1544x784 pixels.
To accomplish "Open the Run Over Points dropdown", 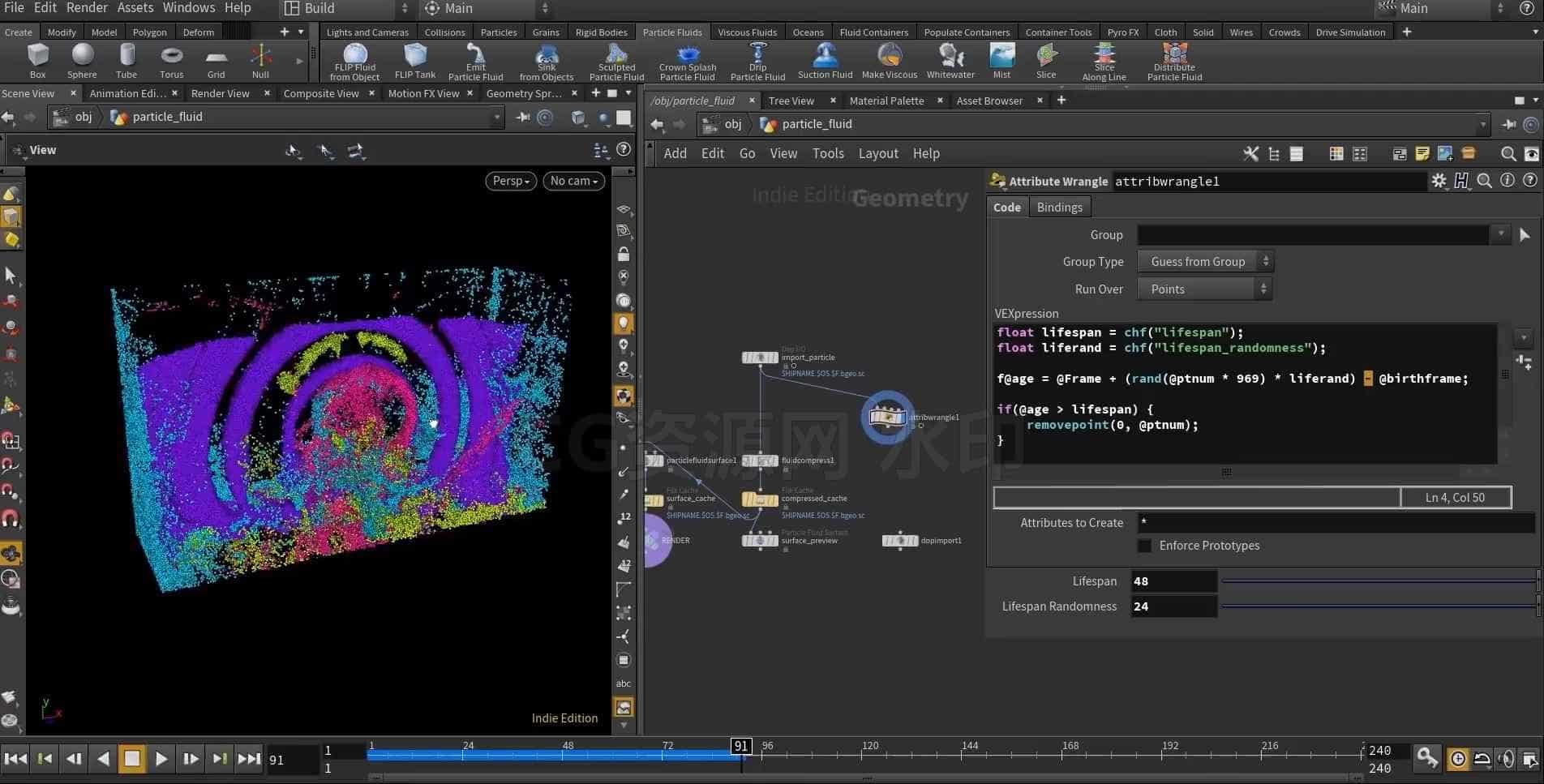I will (1205, 289).
